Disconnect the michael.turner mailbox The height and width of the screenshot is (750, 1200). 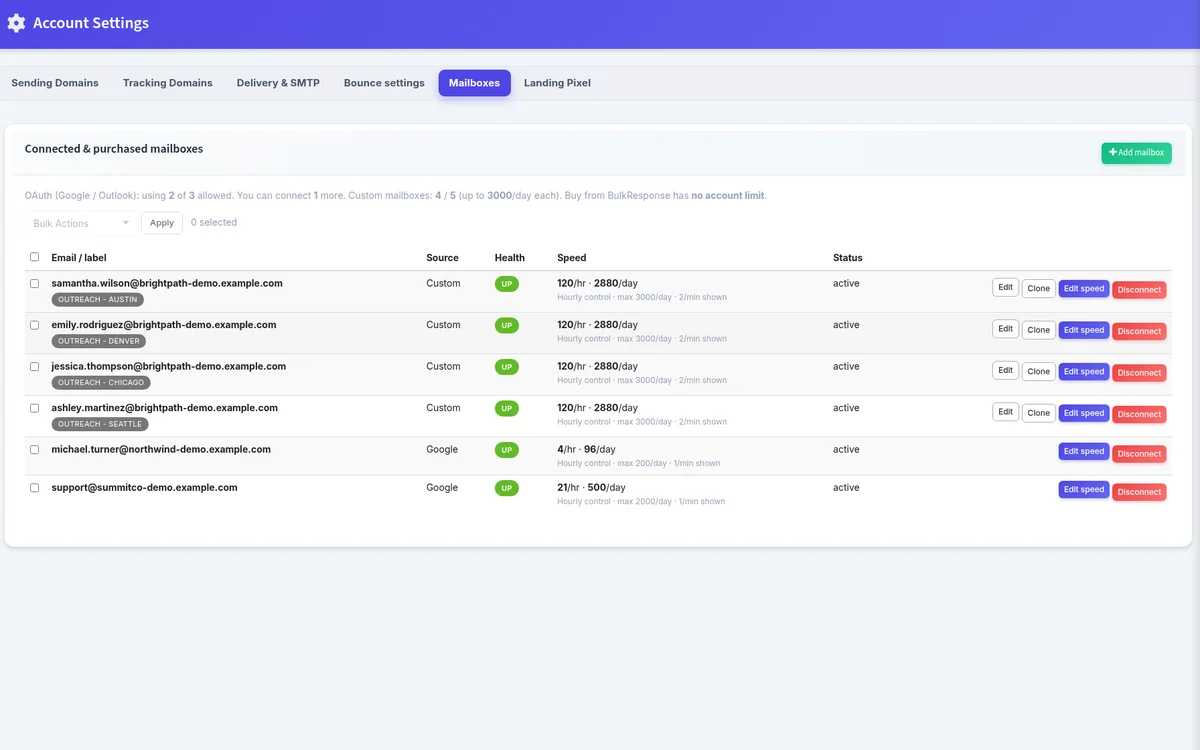point(1139,453)
